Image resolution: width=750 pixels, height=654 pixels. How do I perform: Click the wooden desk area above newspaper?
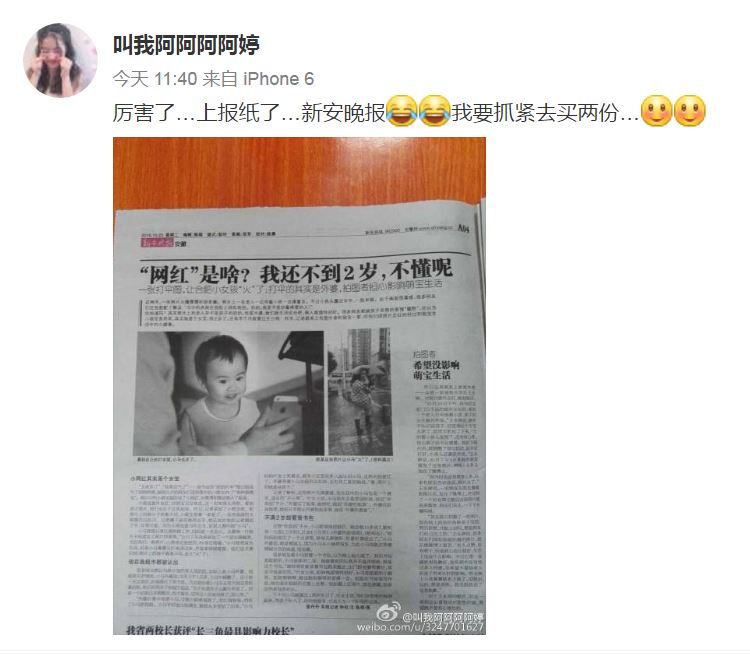[x=297, y=170]
